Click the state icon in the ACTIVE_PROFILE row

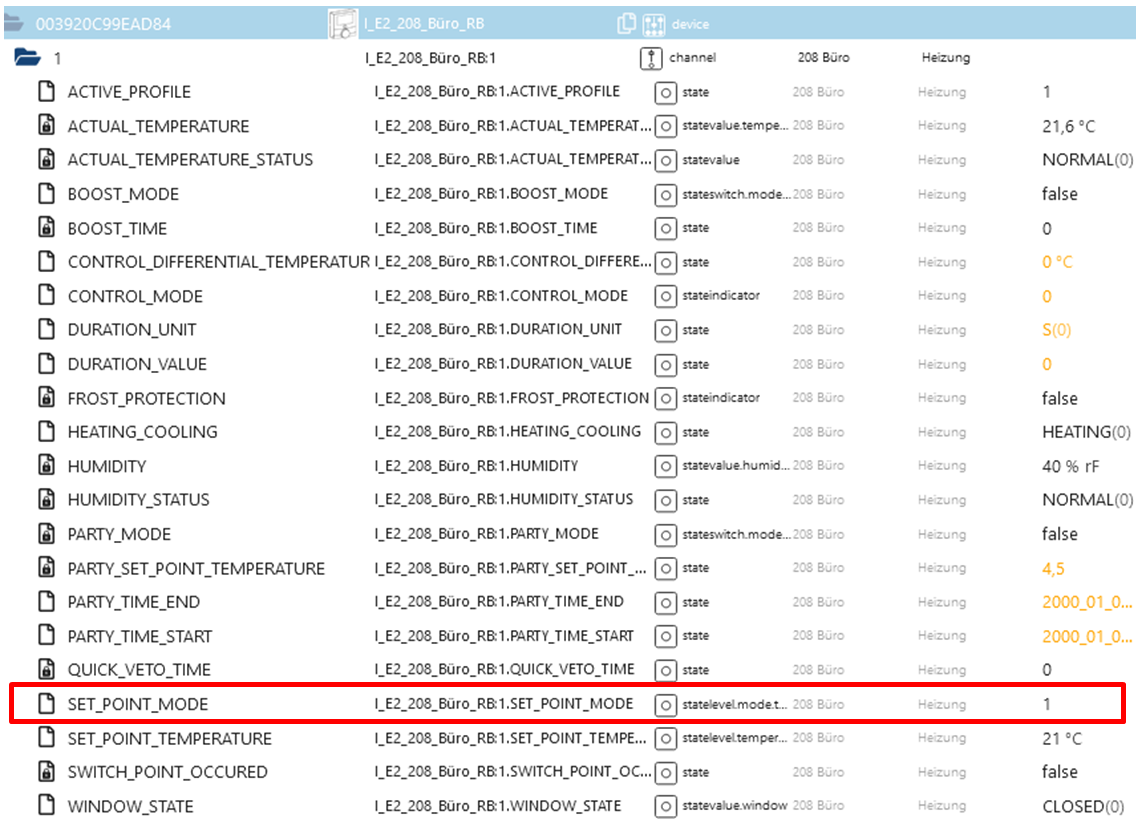(x=665, y=93)
